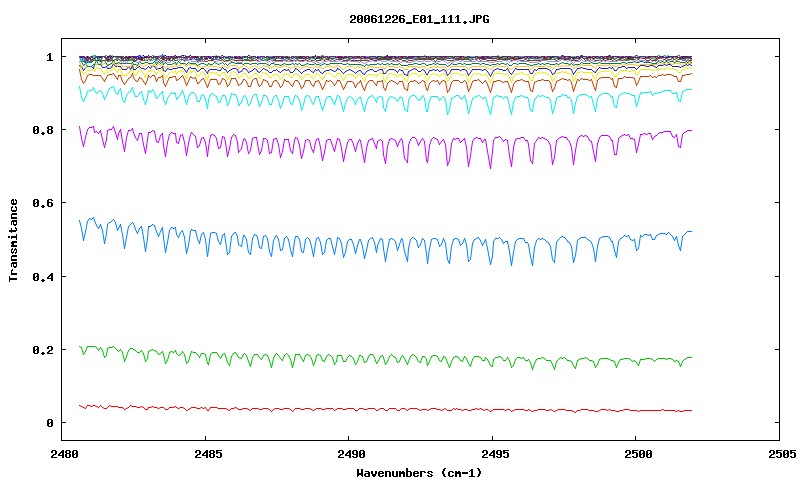Click the x-axis tick label 2480
800x480 pixels.
(x=64, y=454)
